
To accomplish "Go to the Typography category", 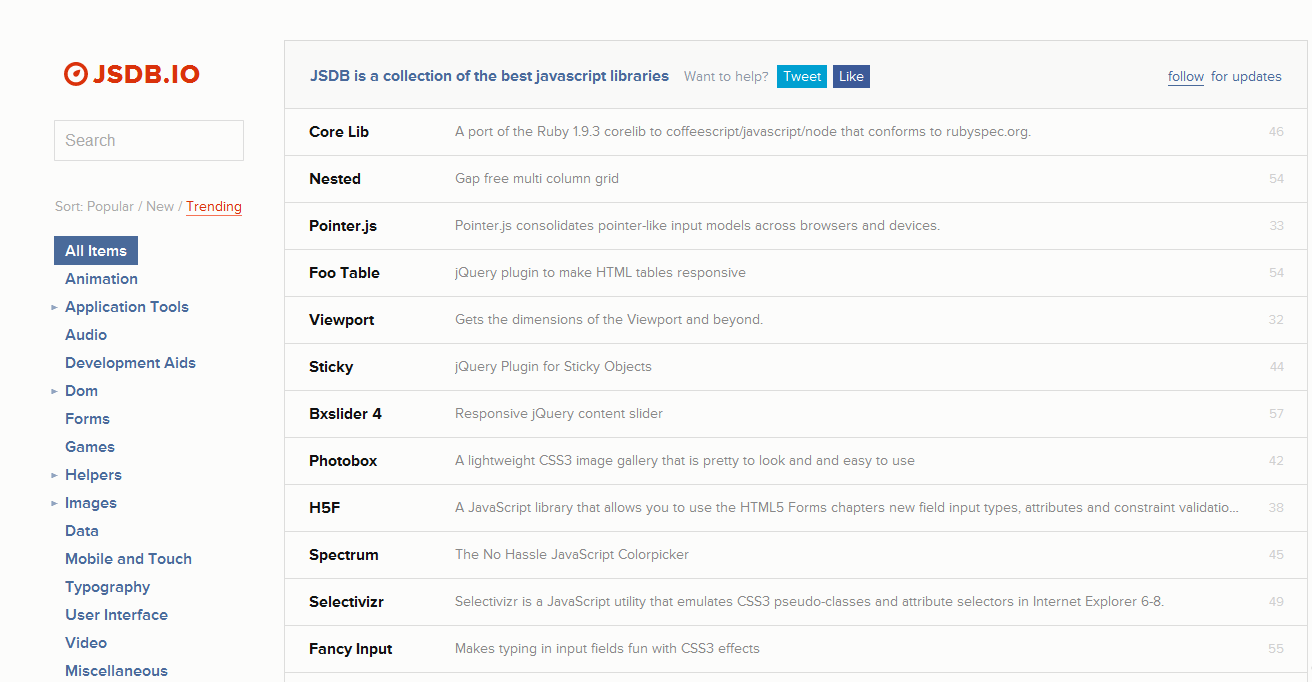I will pos(107,587).
